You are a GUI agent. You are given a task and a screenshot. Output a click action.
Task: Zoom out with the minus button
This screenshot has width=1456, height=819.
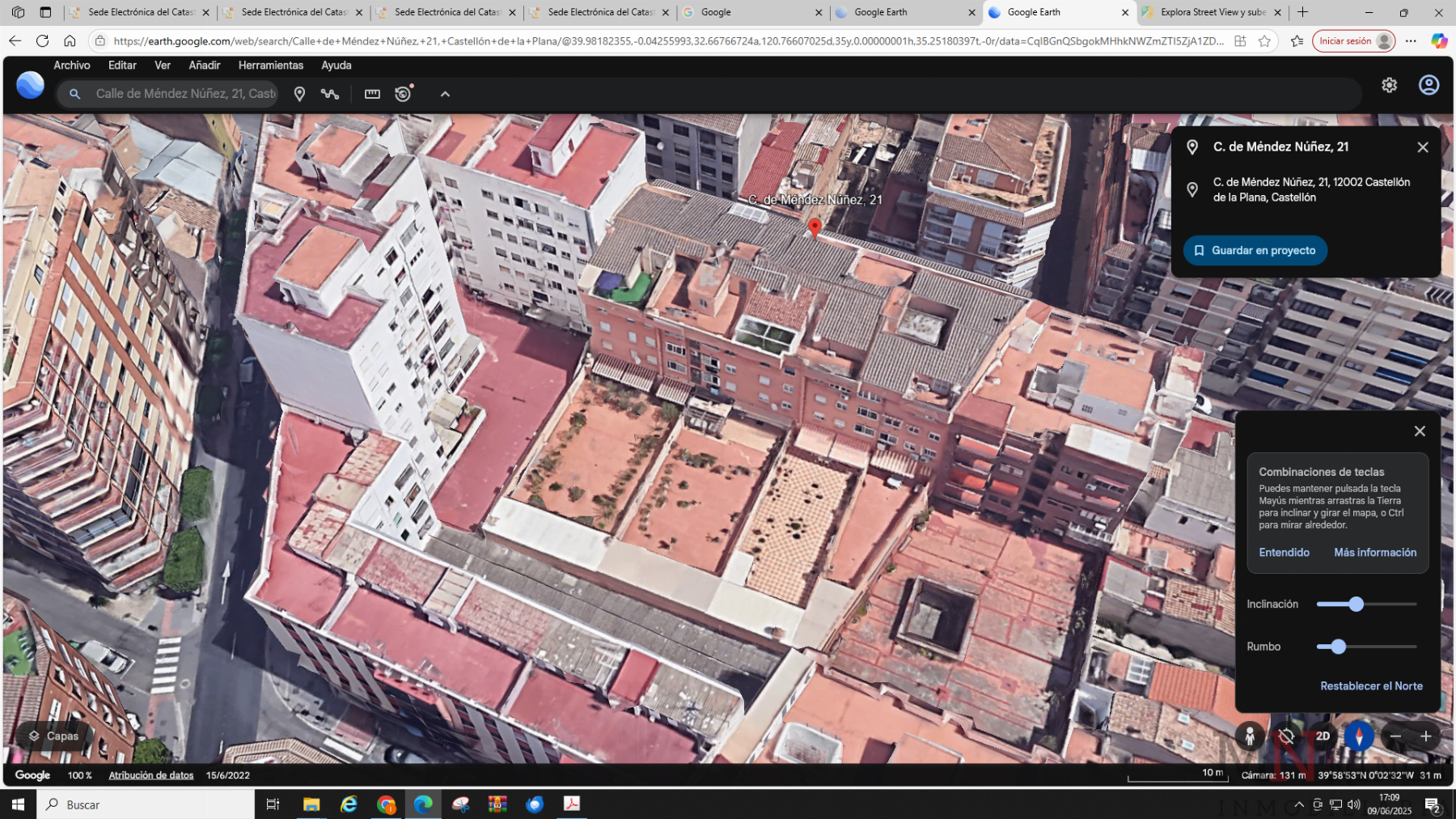click(x=1395, y=736)
